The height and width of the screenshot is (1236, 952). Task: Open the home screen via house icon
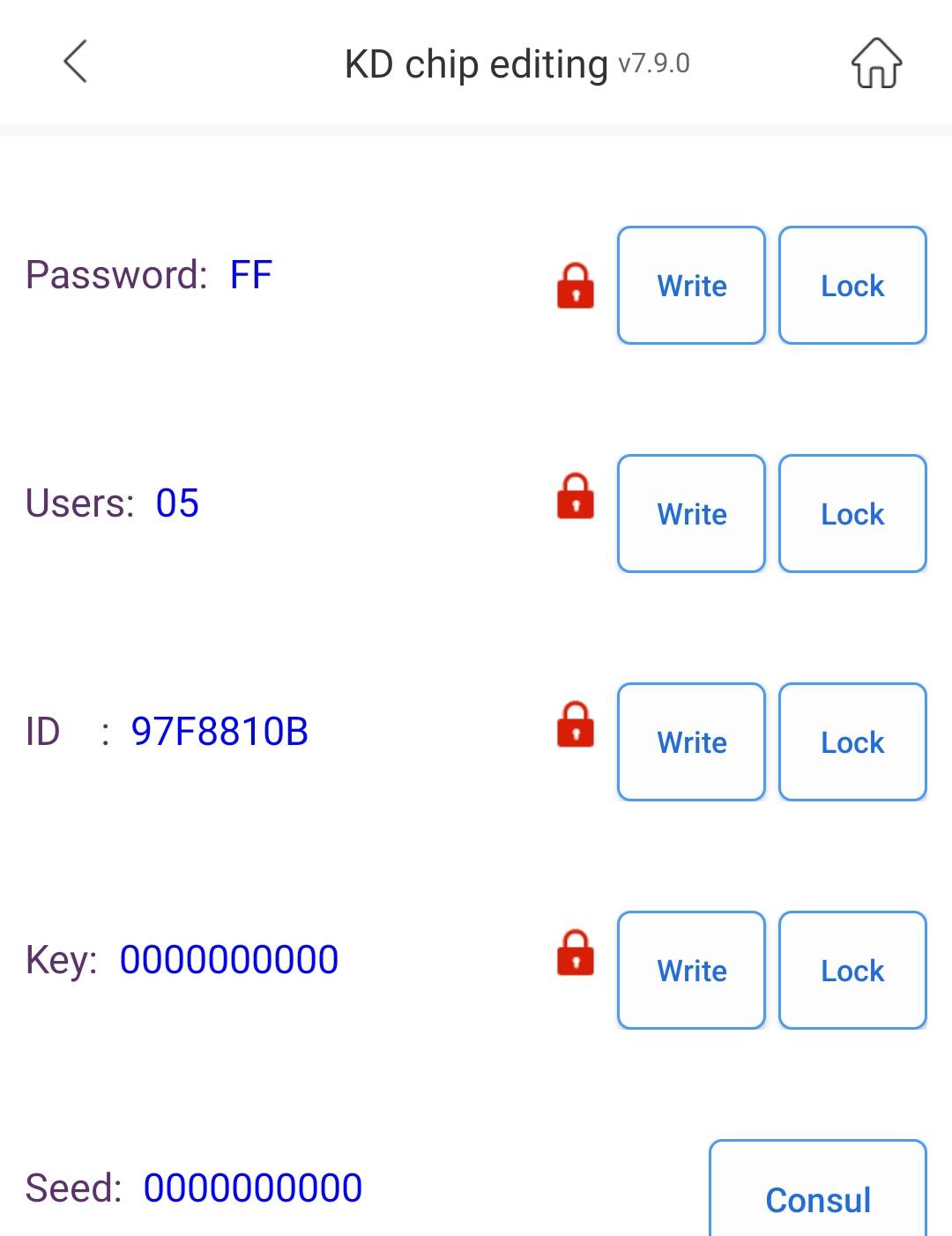point(876,63)
